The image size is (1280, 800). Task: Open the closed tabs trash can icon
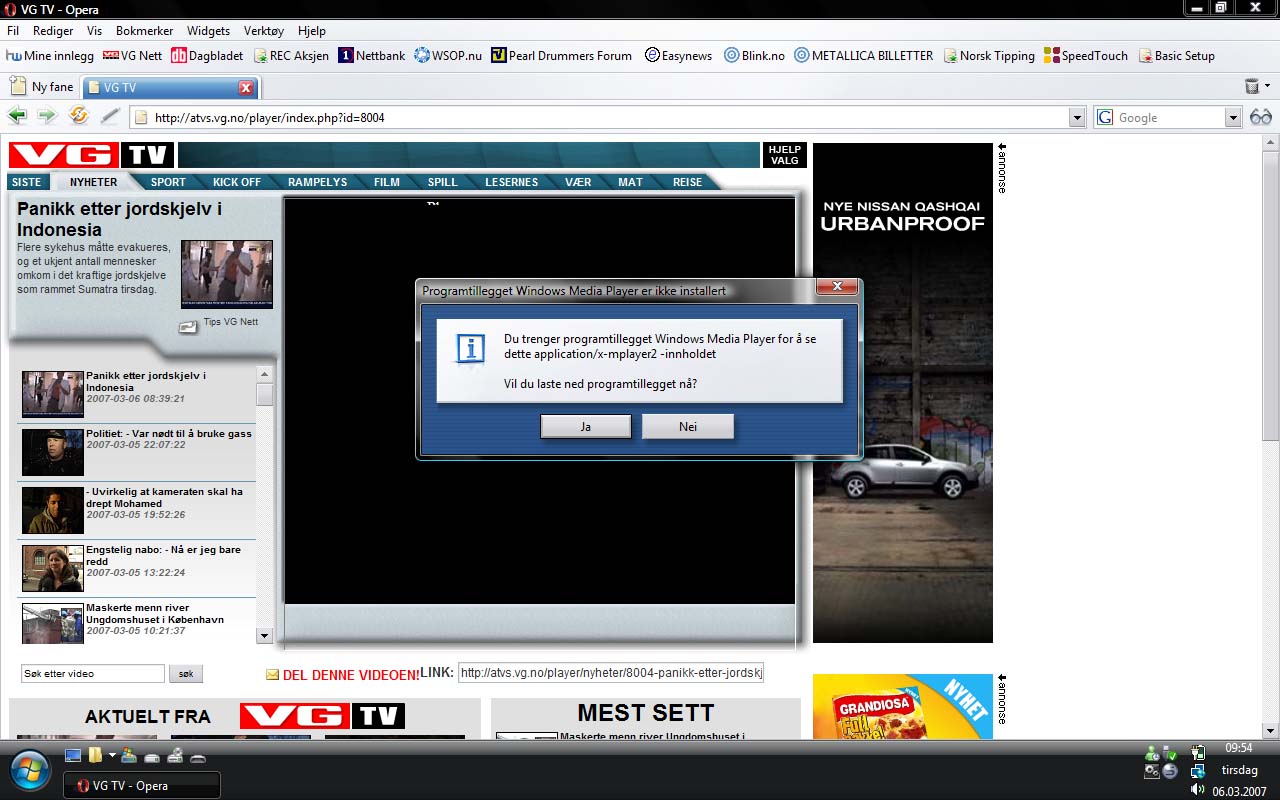1251,87
